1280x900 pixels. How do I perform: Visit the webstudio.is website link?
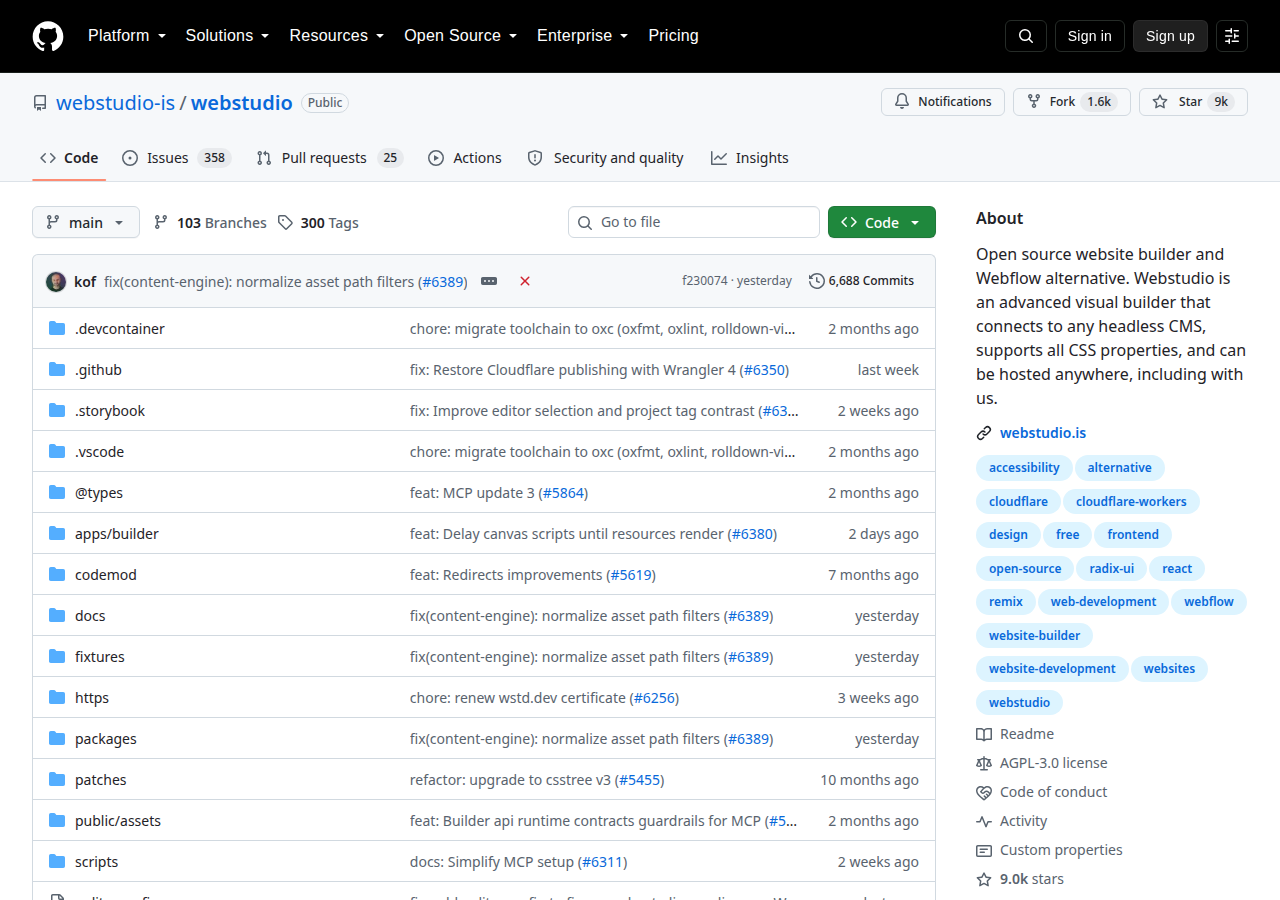click(1043, 433)
